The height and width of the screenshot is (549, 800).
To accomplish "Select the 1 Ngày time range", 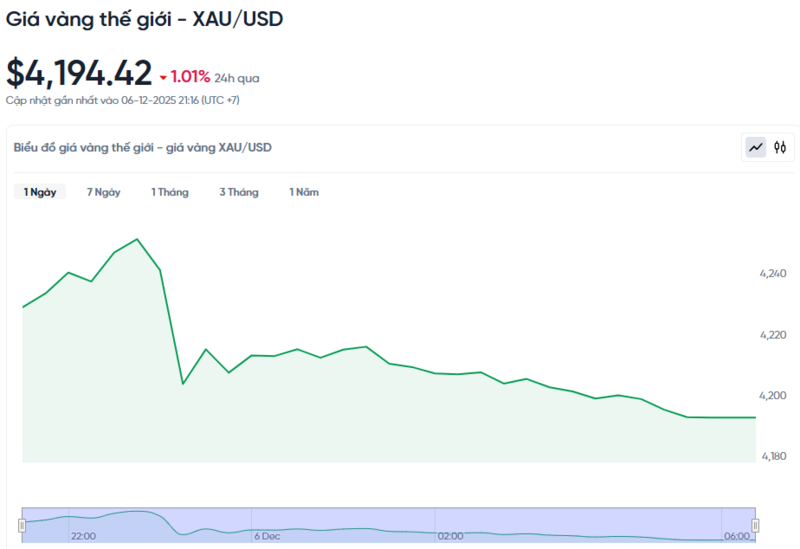I will (40, 192).
